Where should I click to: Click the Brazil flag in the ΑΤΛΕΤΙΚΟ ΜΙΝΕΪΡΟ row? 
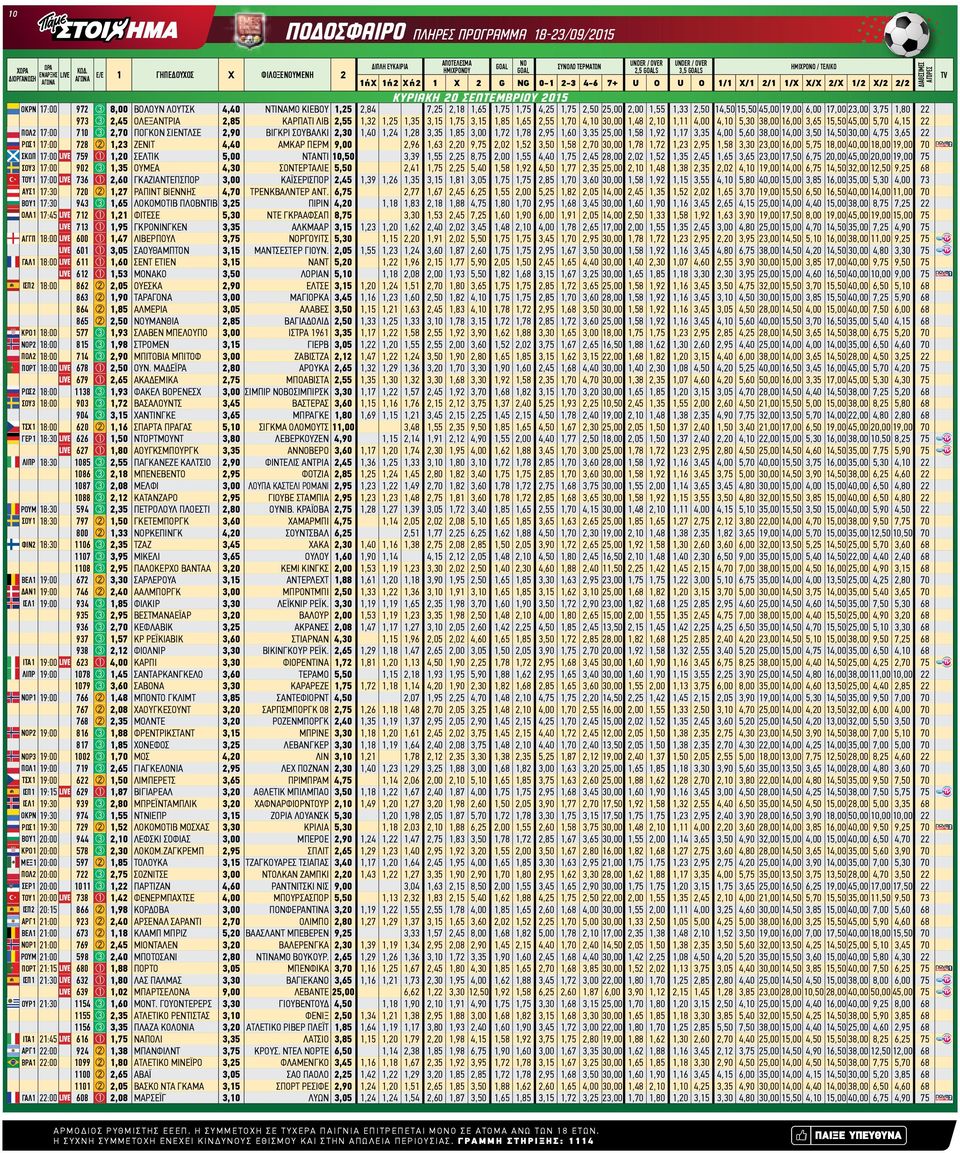coord(12,1063)
